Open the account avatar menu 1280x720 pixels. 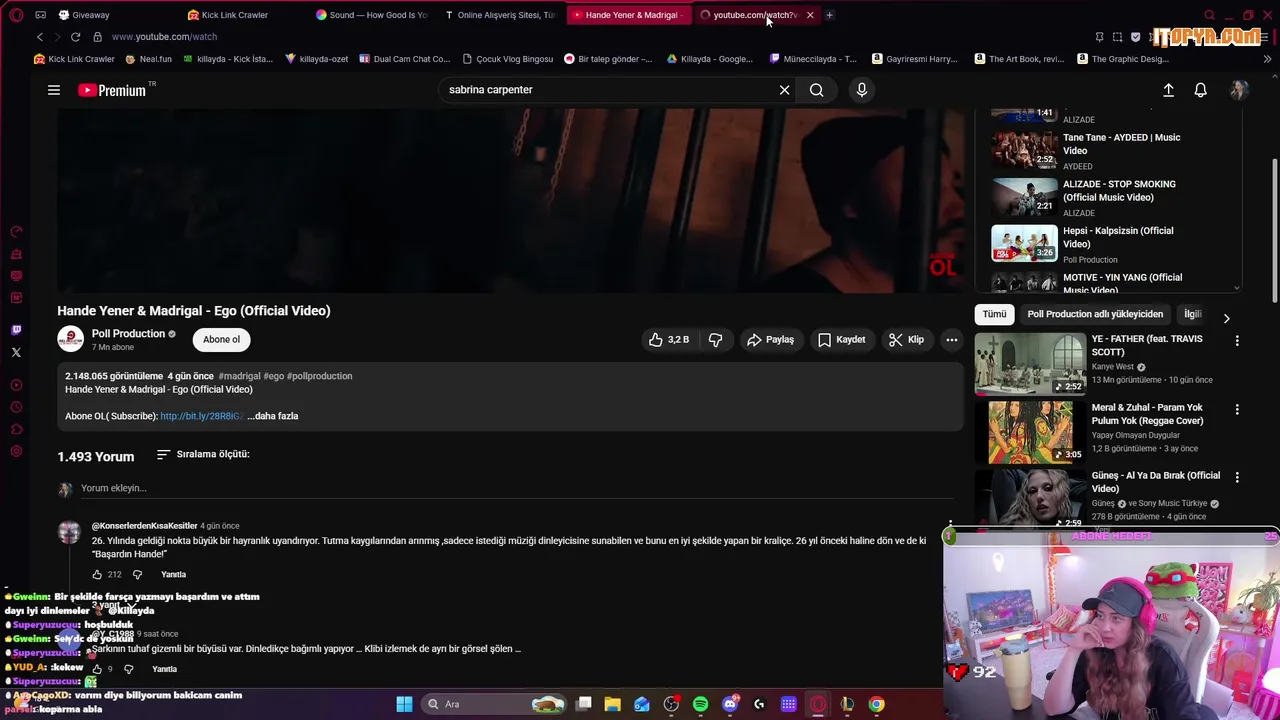[1239, 90]
